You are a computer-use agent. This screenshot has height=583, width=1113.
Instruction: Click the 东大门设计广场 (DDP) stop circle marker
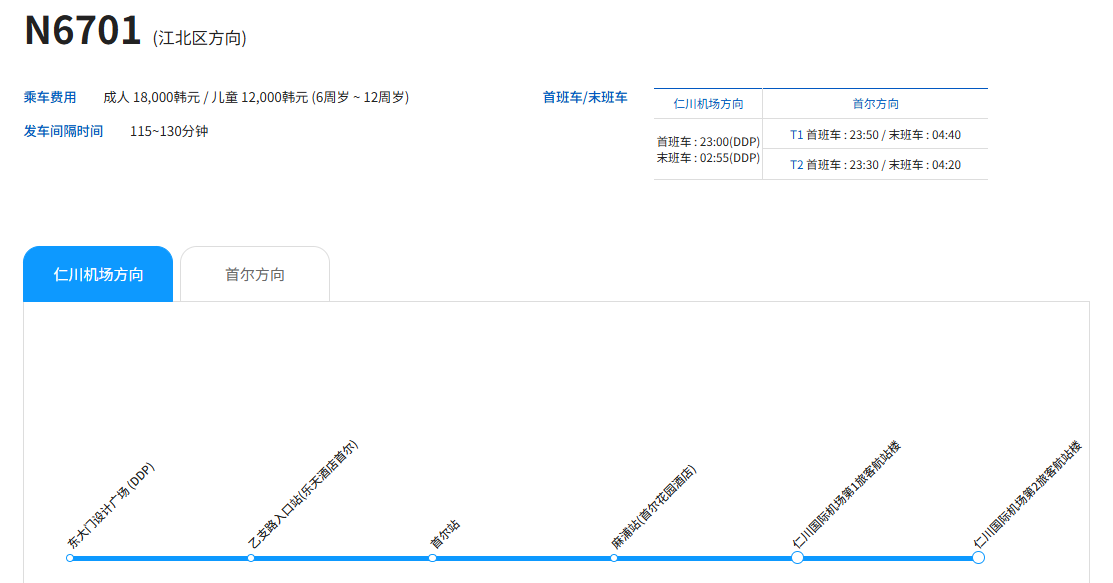click(x=70, y=558)
